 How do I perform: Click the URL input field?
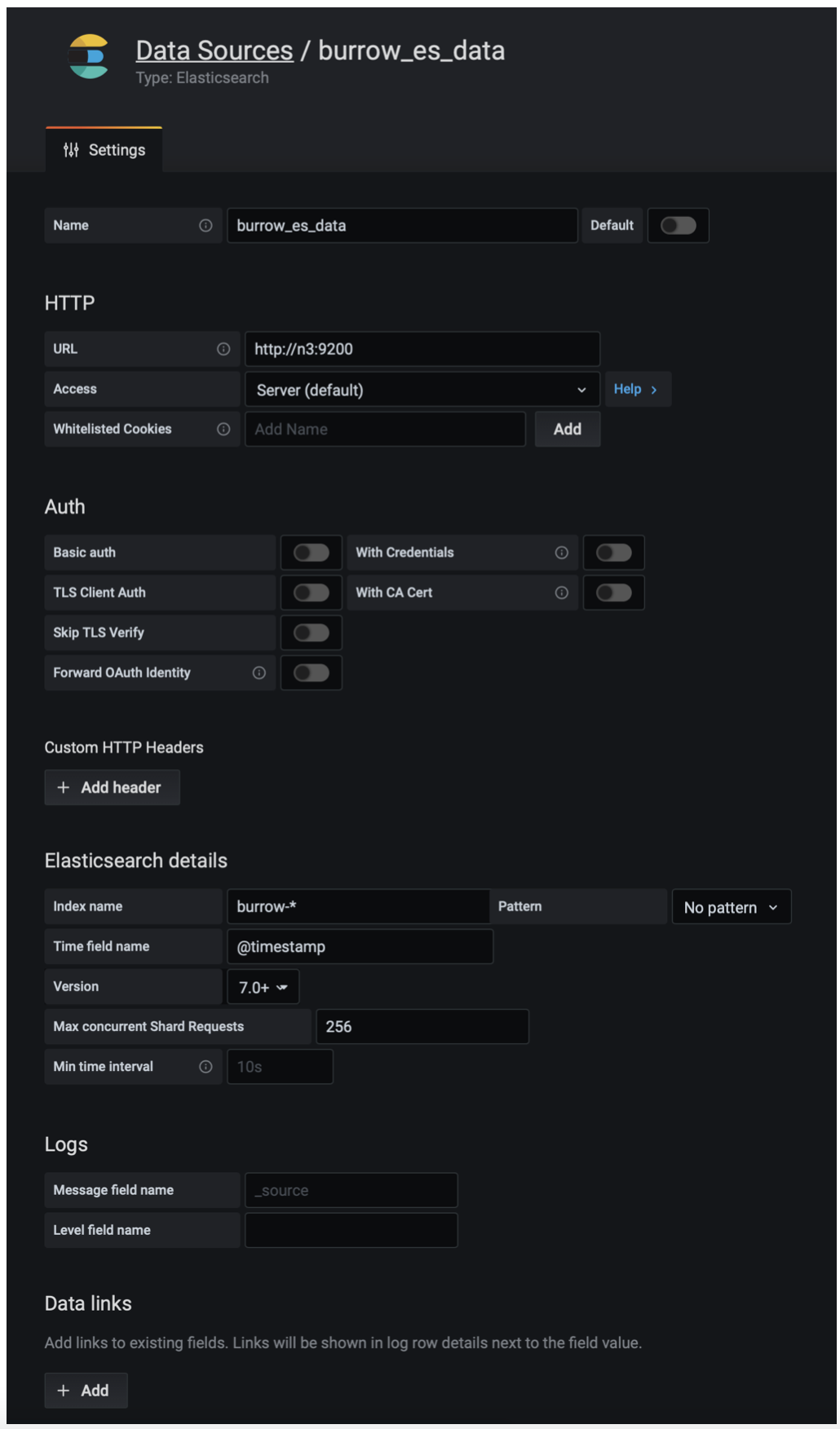(422, 349)
